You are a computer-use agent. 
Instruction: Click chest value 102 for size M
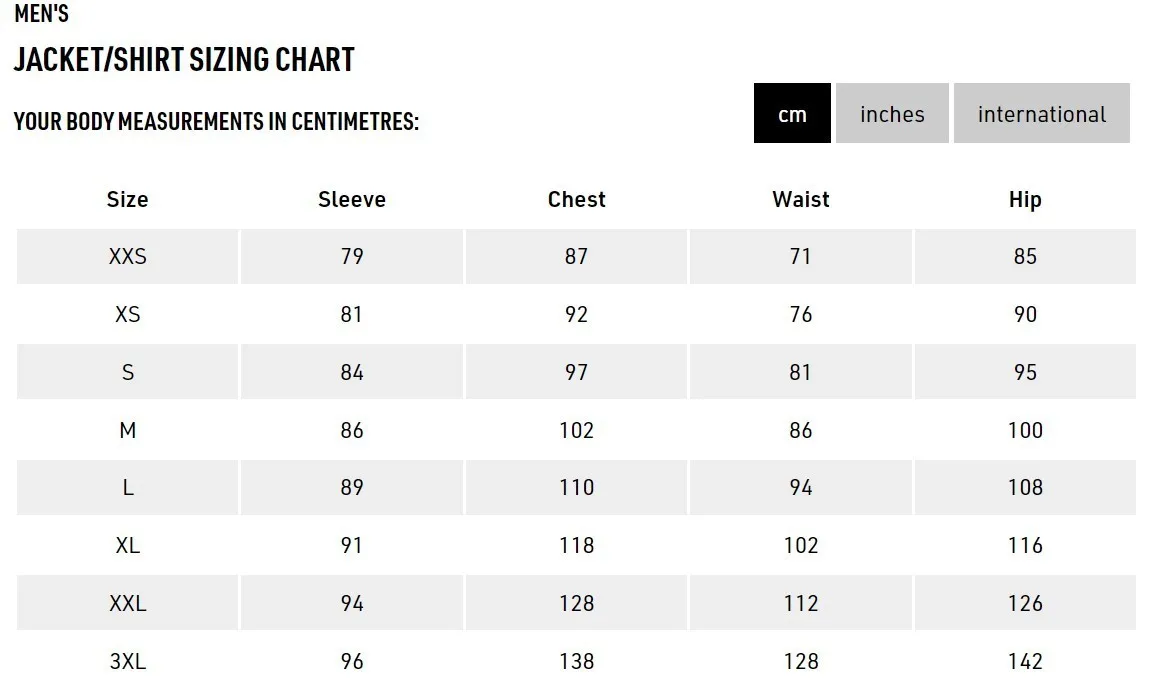(x=576, y=430)
